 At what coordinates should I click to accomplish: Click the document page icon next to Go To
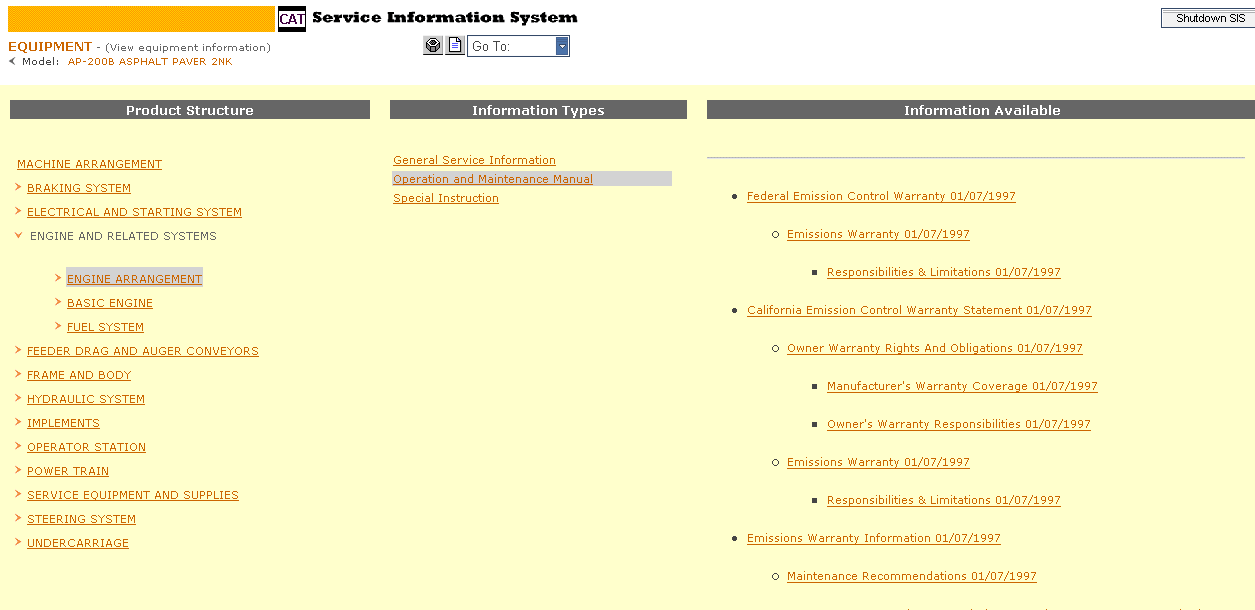click(x=455, y=46)
